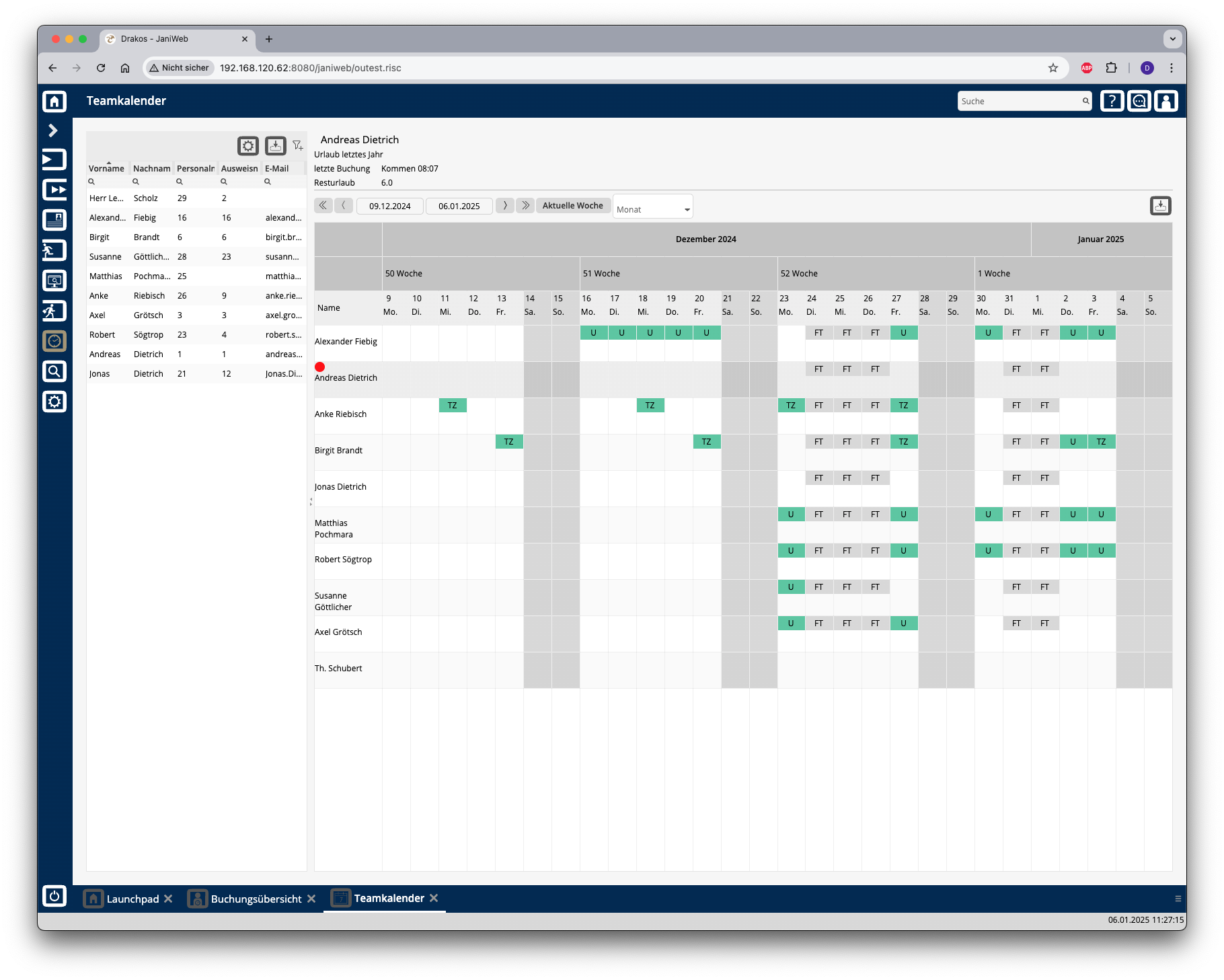1224x980 pixels.
Task: Close the Buchungsübersicht tab
Action: click(x=311, y=899)
